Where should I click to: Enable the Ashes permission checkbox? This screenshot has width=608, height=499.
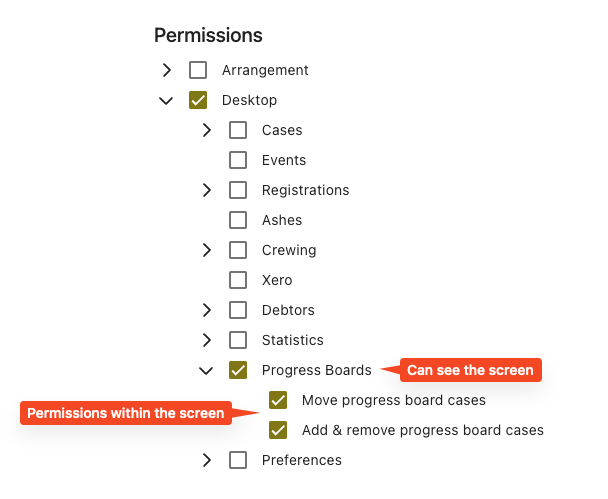click(x=238, y=220)
